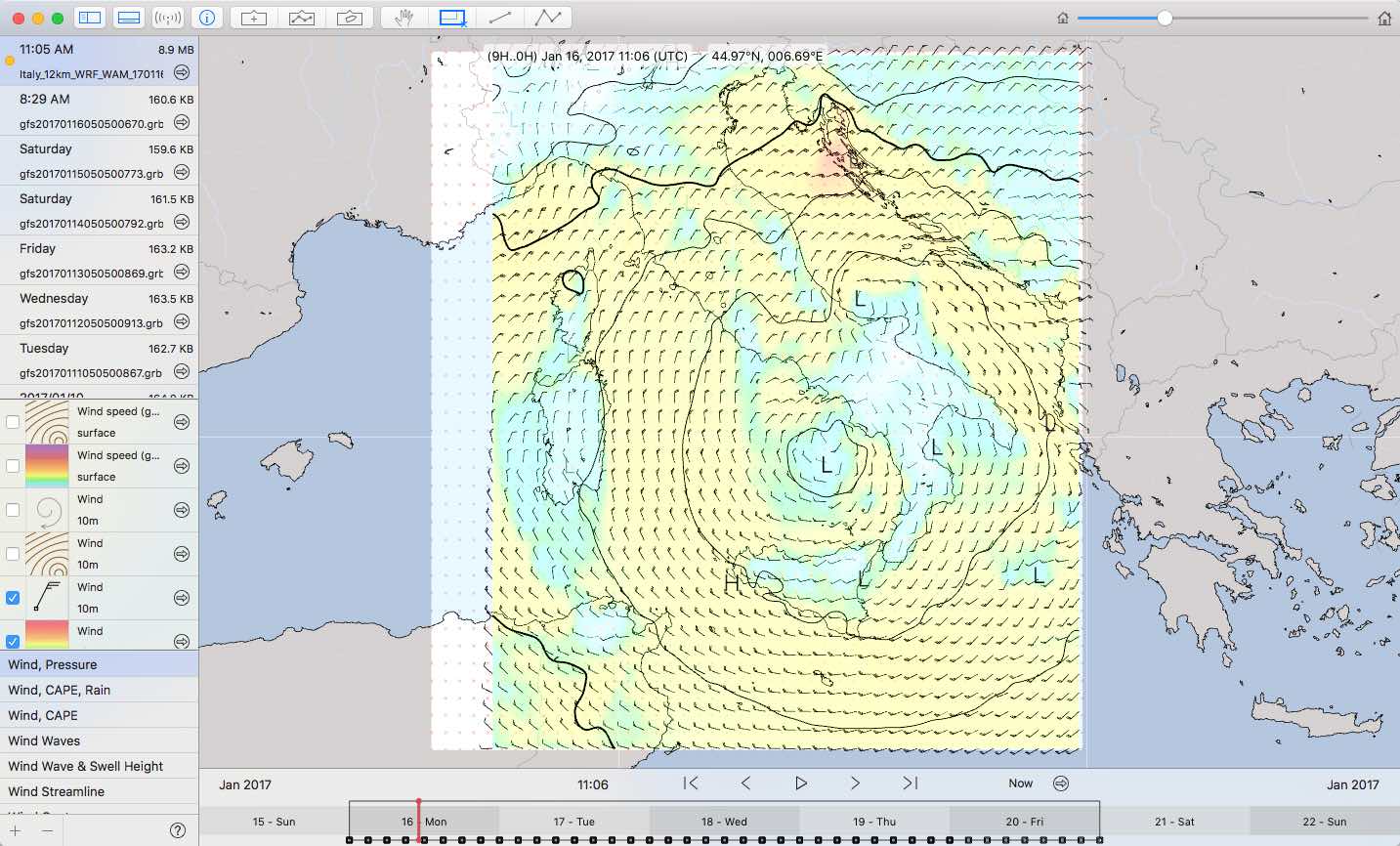Screen dimensions: 1400x846
Task: Click arrow icon for gfs20170111050500867.grb
Action: (182, 372)
